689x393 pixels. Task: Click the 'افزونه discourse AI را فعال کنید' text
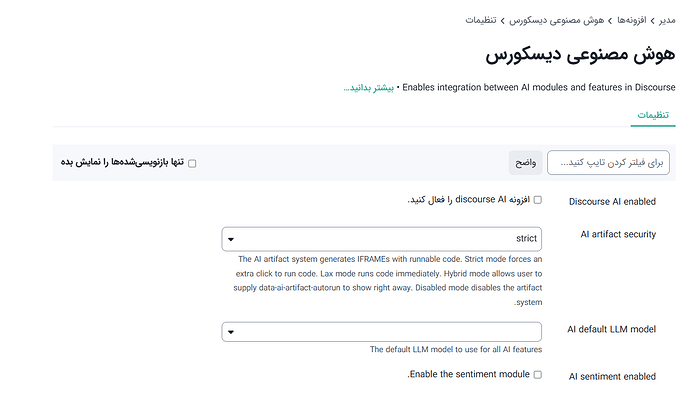(468, 200)
